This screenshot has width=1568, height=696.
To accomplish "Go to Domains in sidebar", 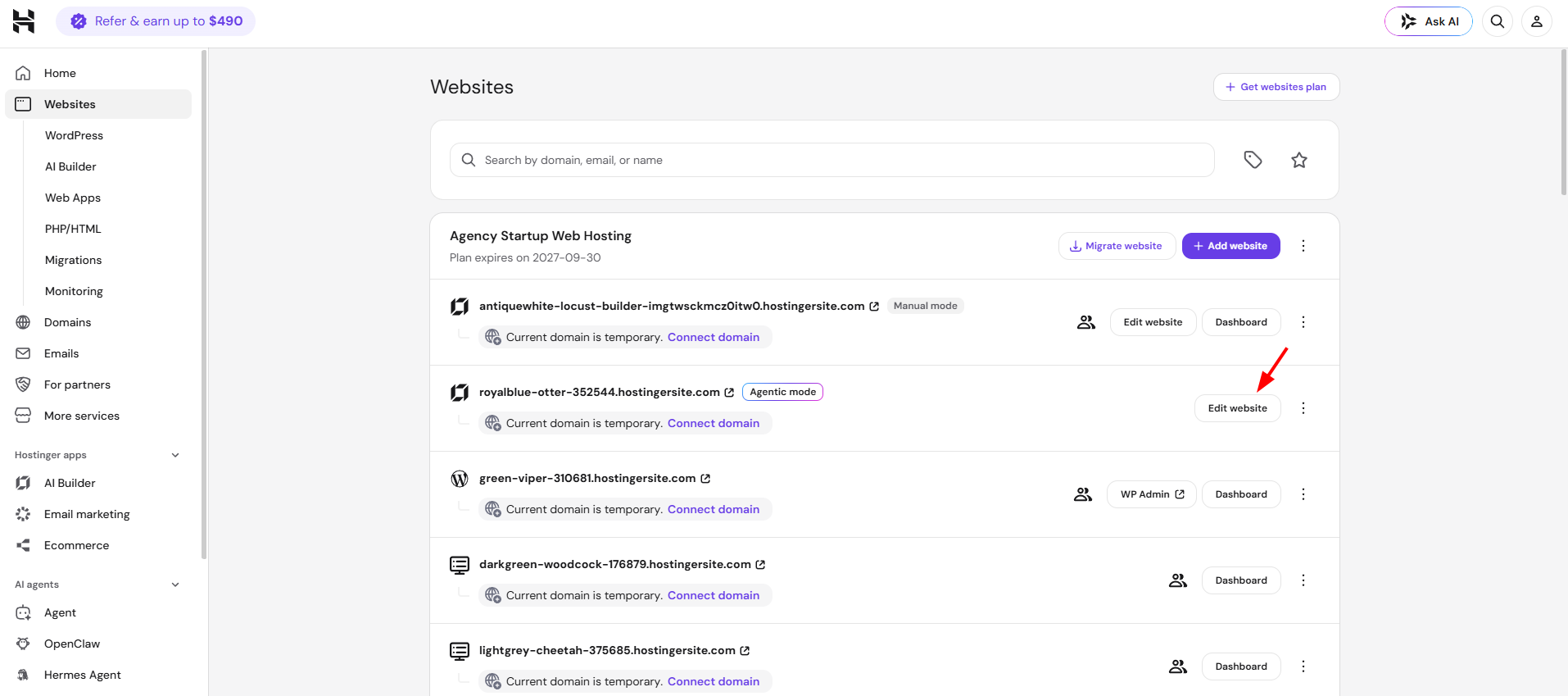I will [98, 322].
